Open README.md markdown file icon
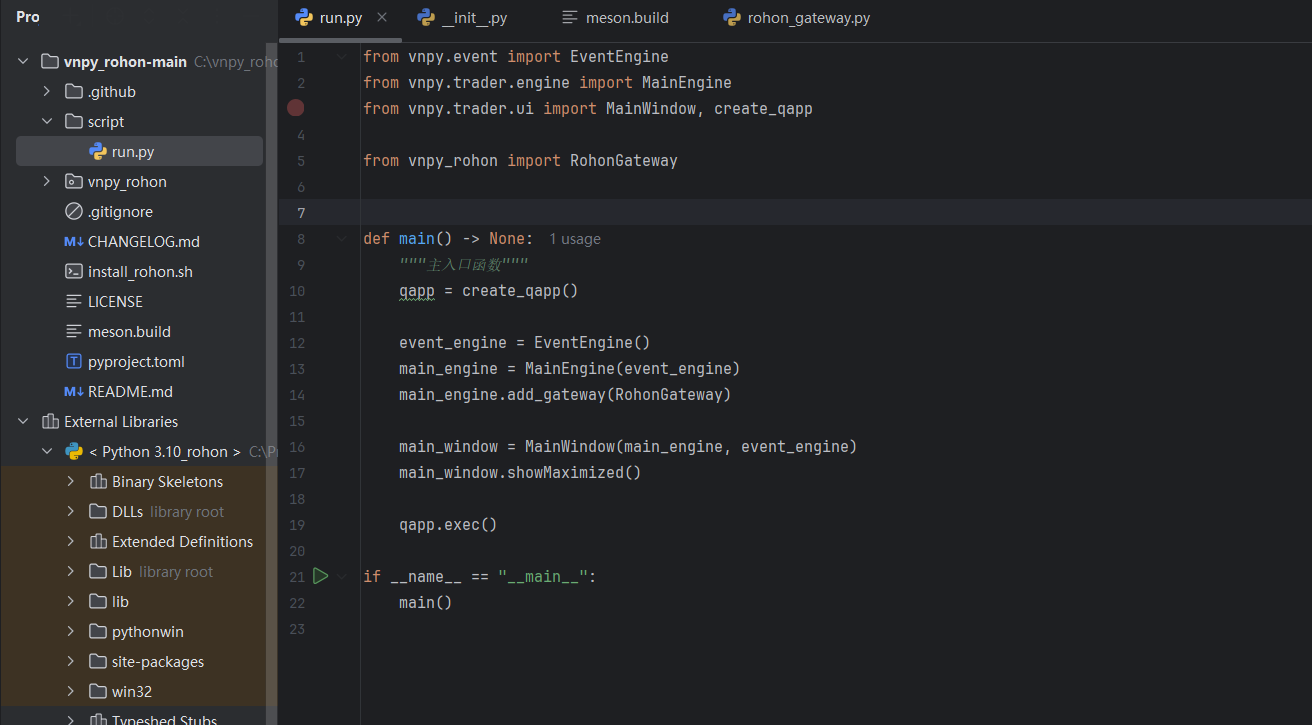 (x=73, y=392)
